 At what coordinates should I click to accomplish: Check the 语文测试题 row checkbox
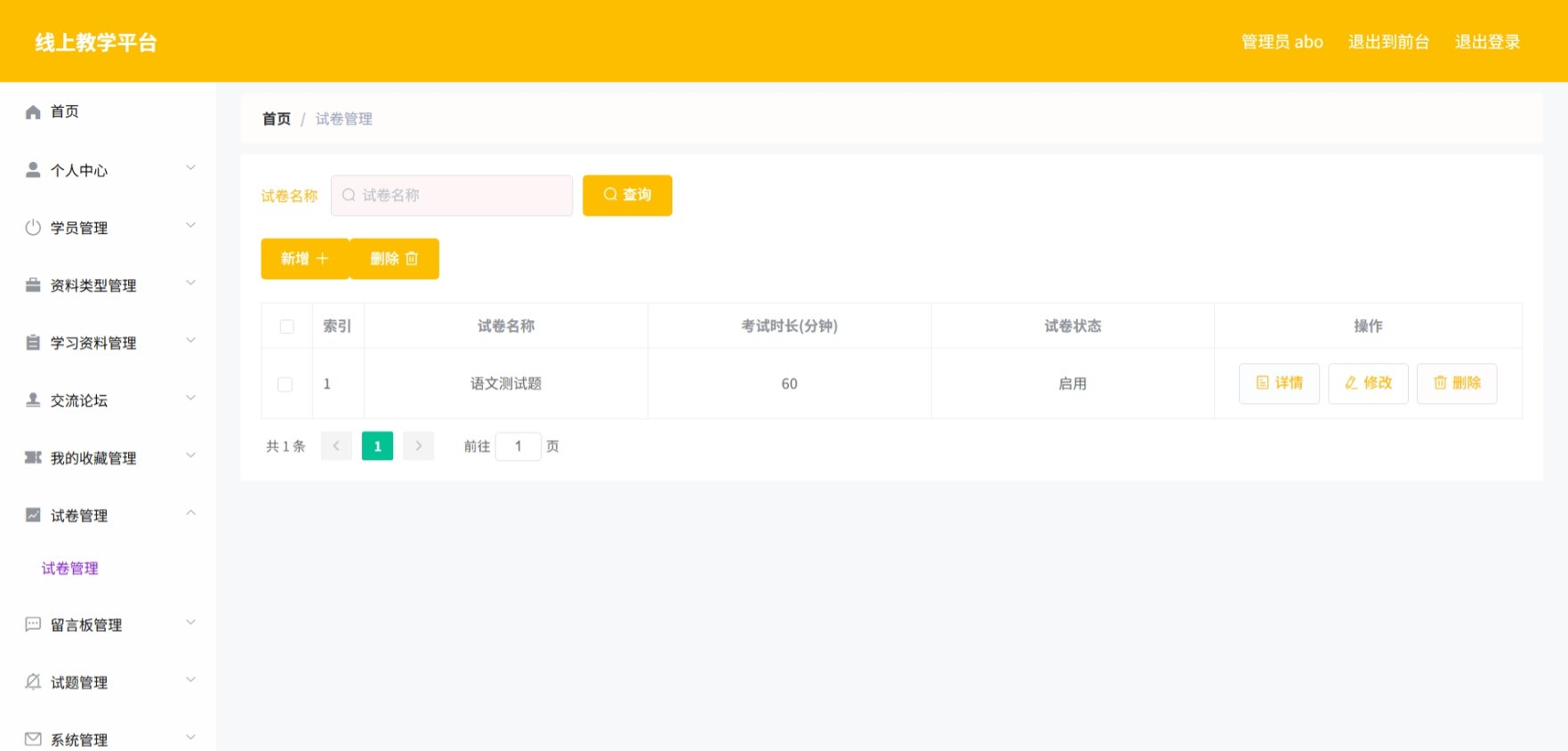pyautogui.click(x=285, y=384)
